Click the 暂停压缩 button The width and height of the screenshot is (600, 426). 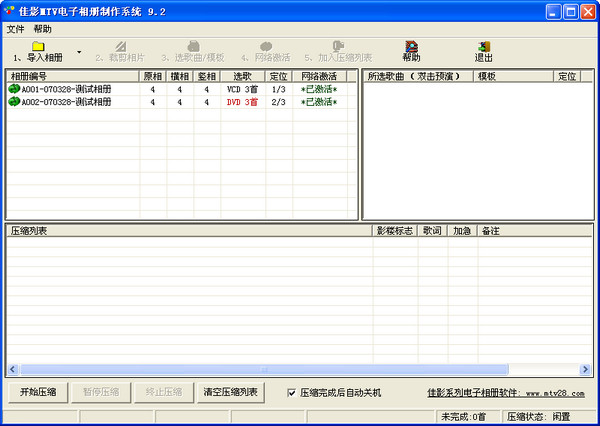(101, 392)
